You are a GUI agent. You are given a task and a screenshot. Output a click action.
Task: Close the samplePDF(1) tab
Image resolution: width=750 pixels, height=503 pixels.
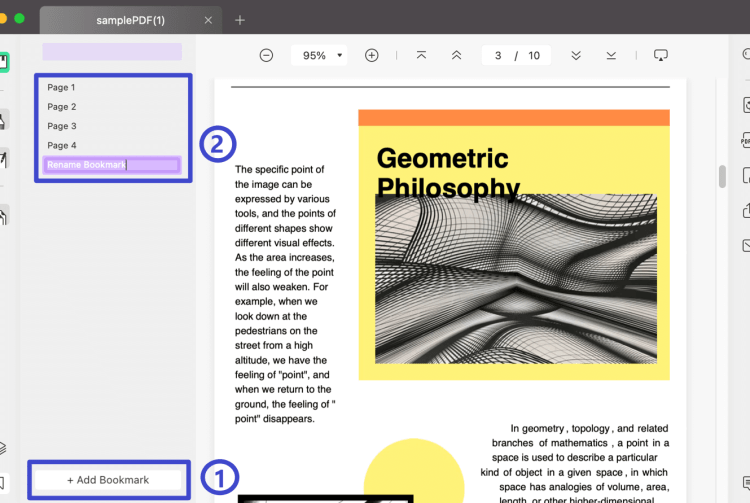(x=208, y=21)
